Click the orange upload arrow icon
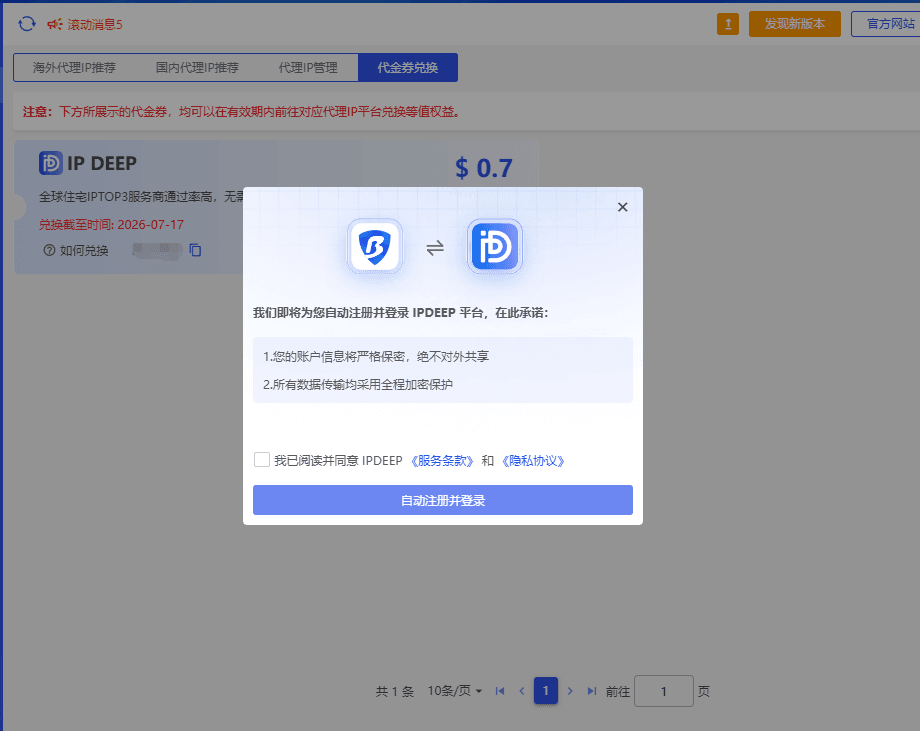 tap(728, 24)
